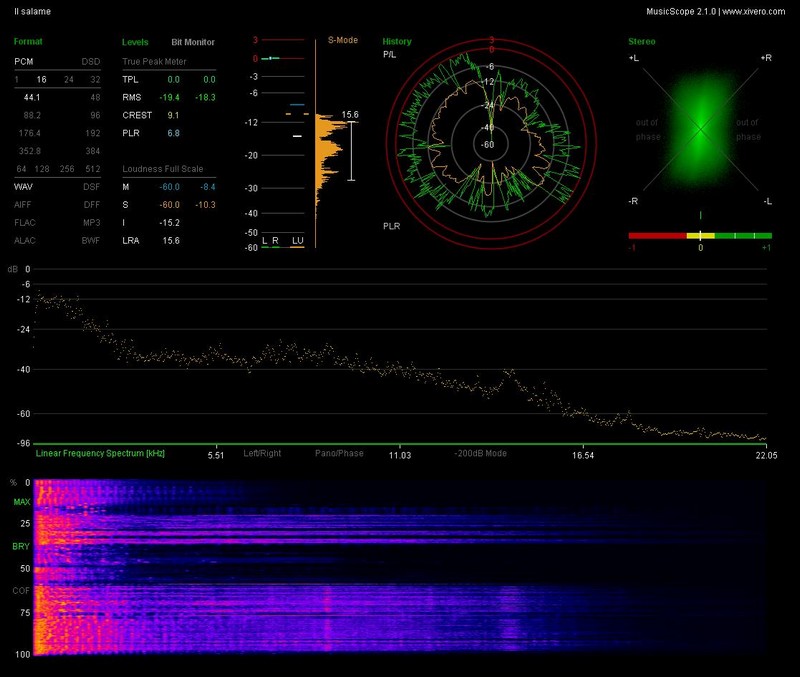Select the 176.4 sample rate
800x677 pixels.
30,133
